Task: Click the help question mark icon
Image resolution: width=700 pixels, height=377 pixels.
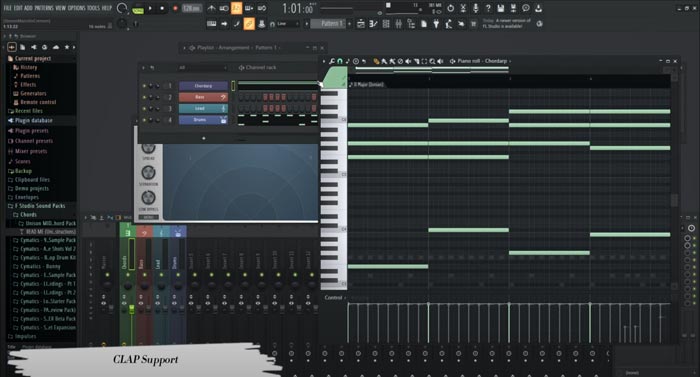Action: click(488, 8)
